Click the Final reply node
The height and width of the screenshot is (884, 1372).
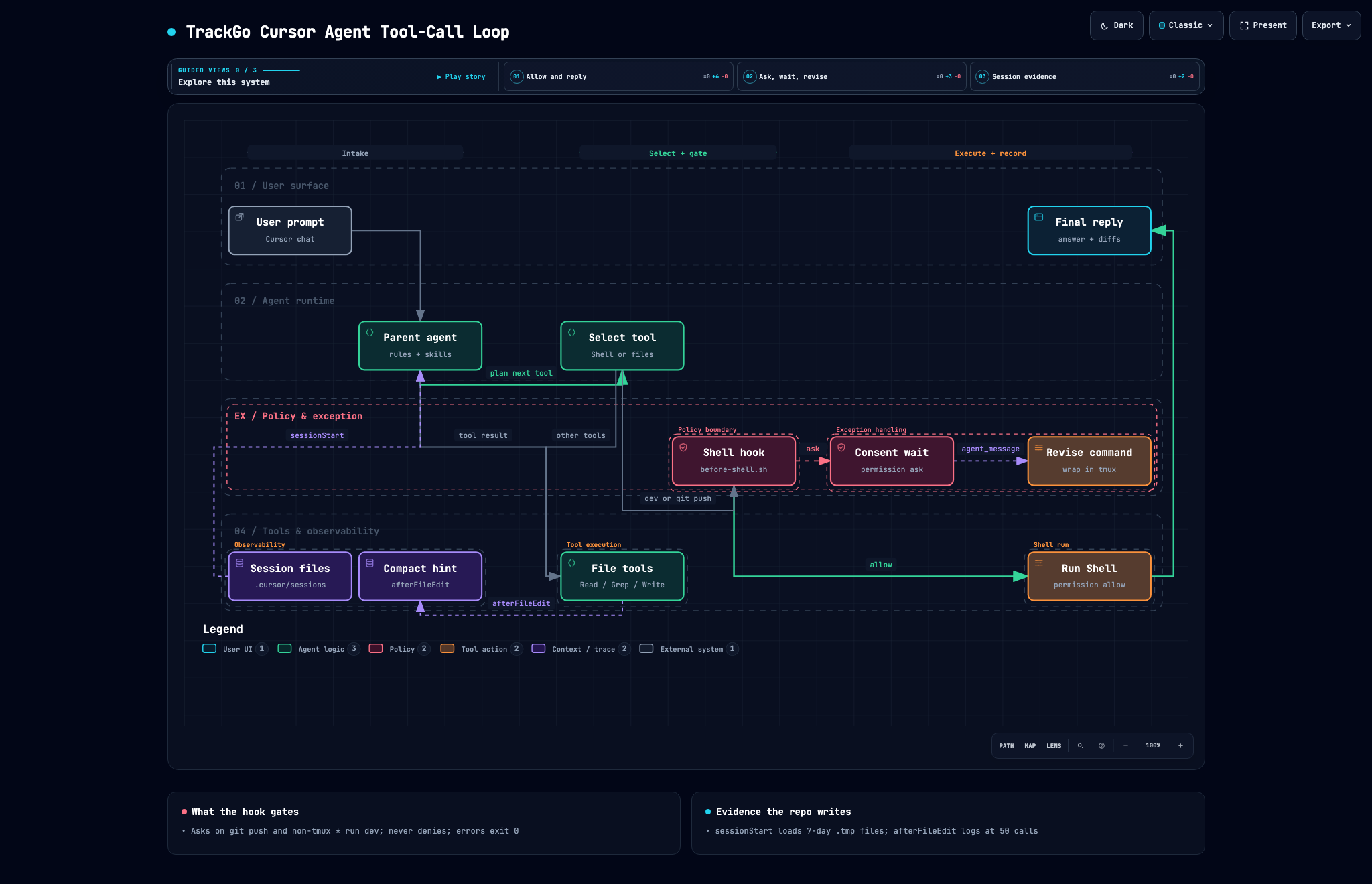[x=1089, y=230]
